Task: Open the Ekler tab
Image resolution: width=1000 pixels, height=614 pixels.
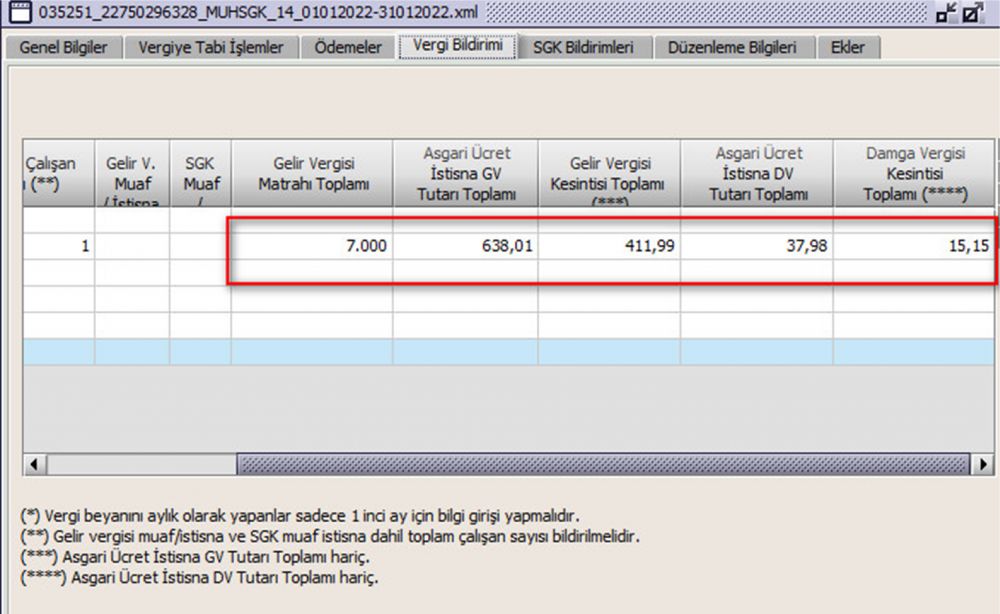Action: (848, 47)
